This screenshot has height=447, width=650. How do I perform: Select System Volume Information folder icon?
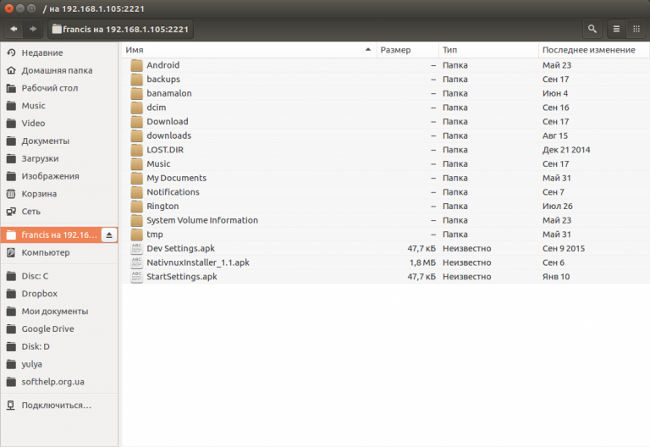coord(136,220)
